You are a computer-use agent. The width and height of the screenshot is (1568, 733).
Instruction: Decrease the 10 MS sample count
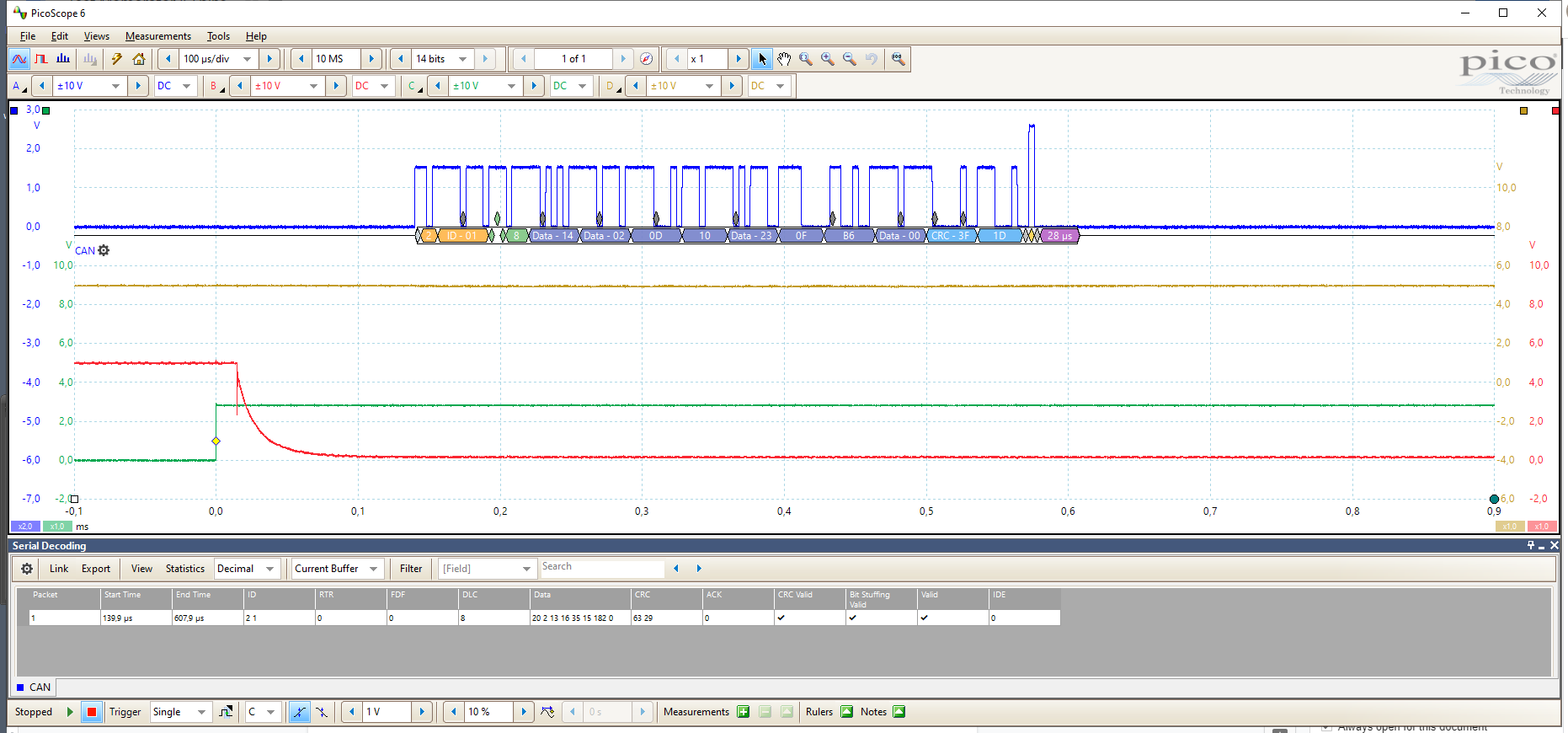[x=301, y=59]
